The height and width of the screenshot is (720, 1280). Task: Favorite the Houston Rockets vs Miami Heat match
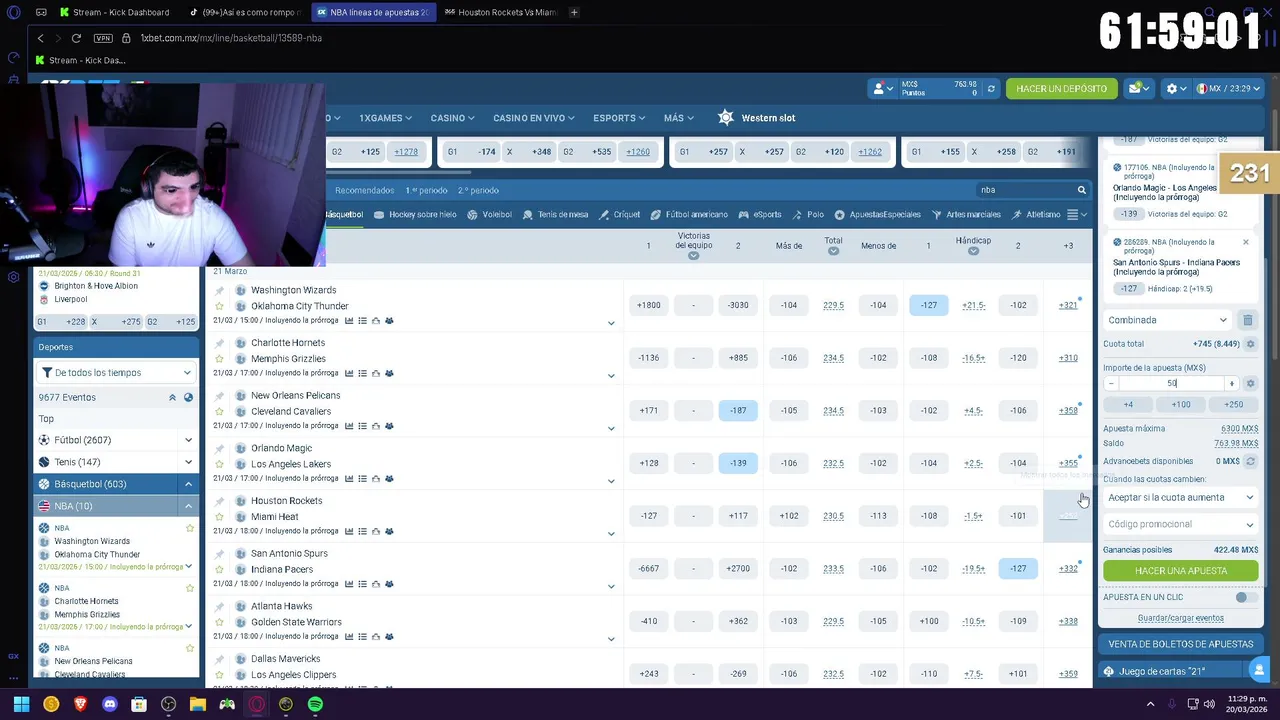coord(219,517)
